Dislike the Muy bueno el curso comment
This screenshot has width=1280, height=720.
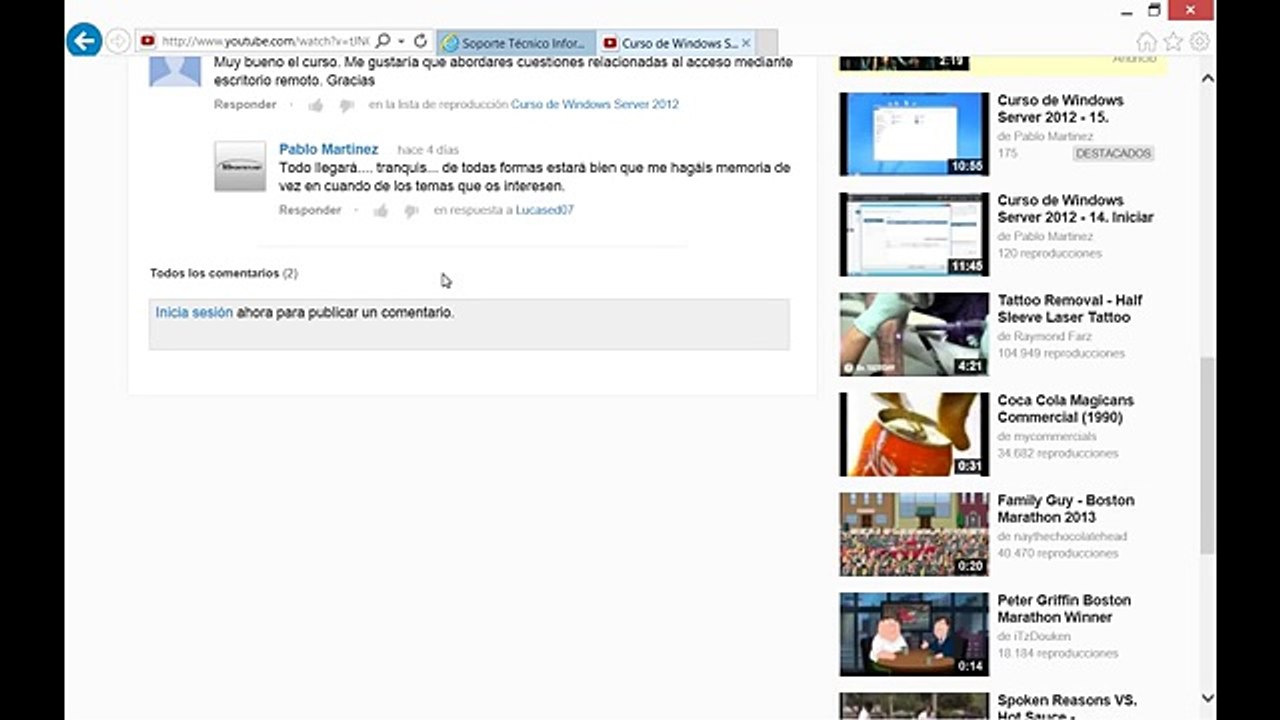point(346,105)
